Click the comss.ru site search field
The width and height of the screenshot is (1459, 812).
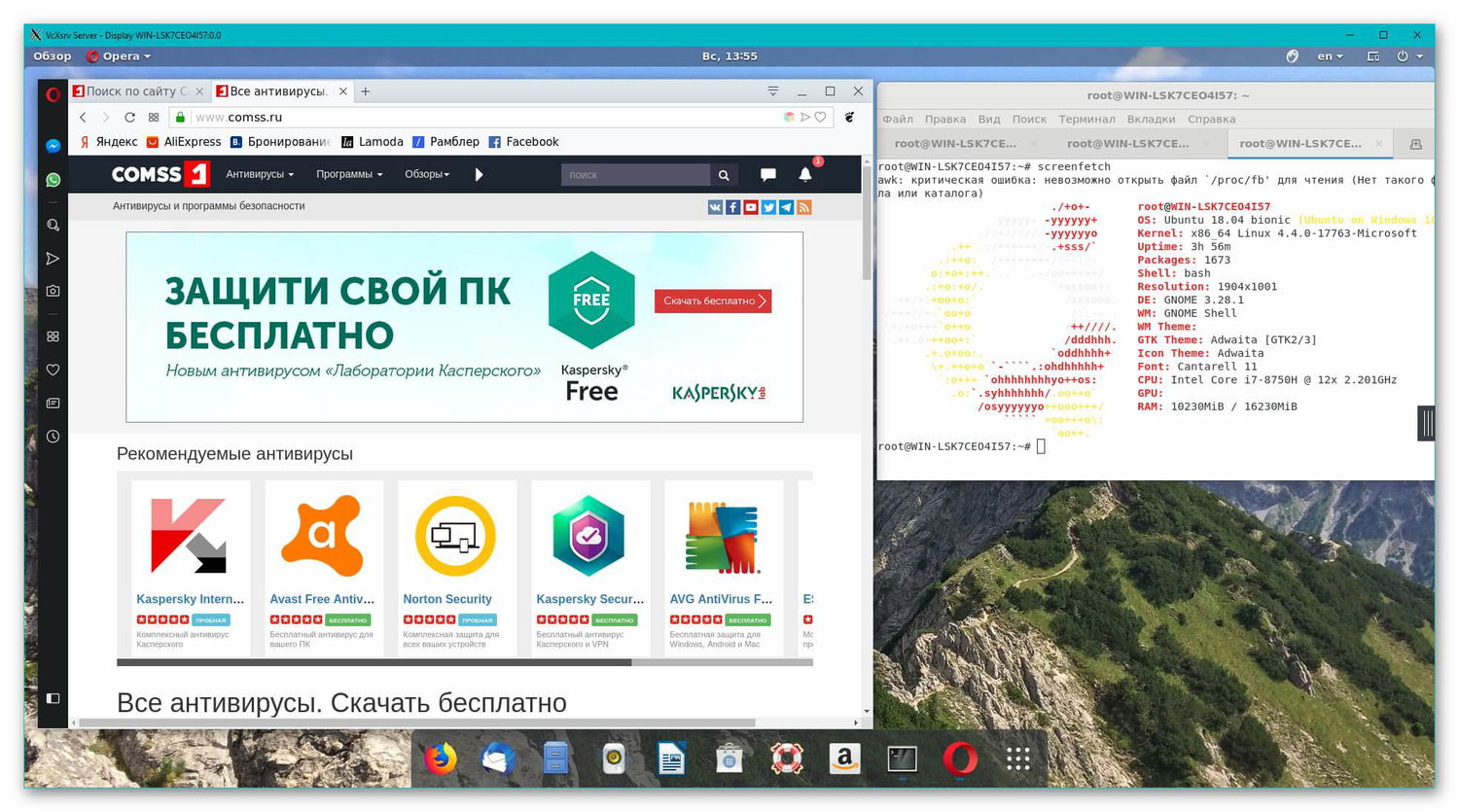tap(635, 175)
